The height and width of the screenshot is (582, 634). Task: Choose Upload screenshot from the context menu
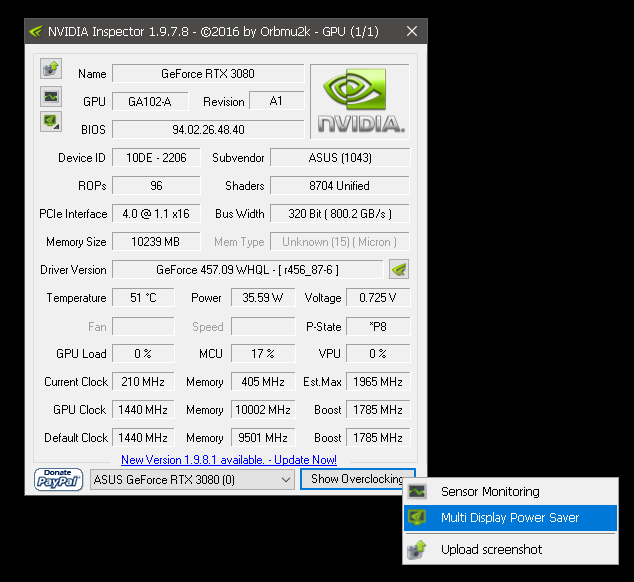pos(510,550)
